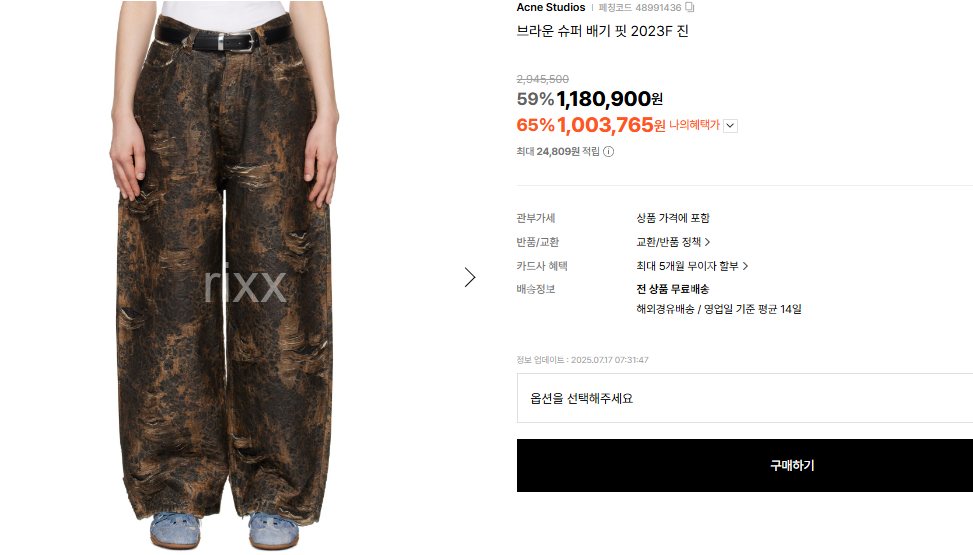Click the 페칭코드 48991436 code text
The height and width of the screenshot is (555, 973).
point(640,7)
